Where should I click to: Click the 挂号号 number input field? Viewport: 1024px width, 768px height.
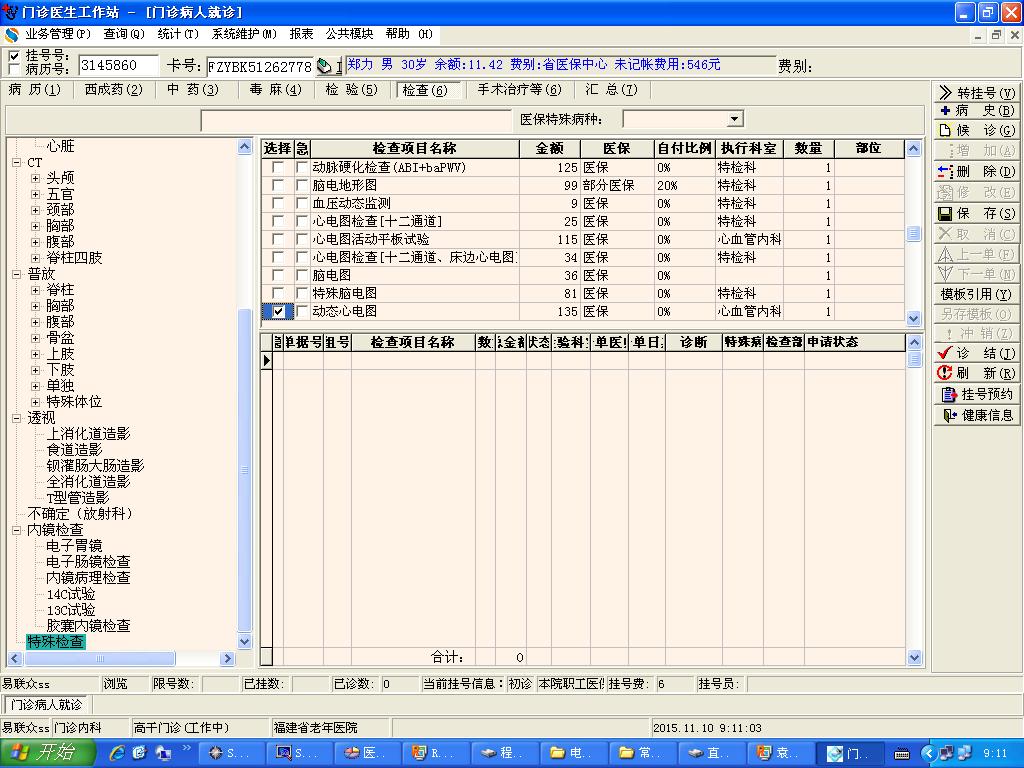tap(118, 65)
